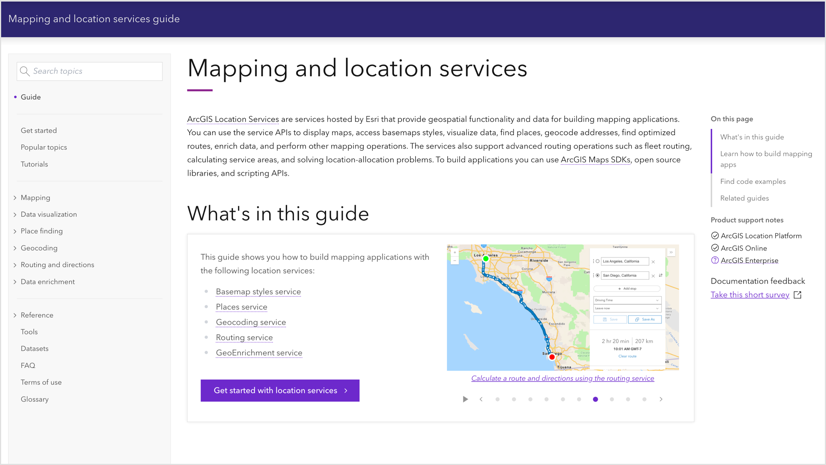This screenshot has width=826, height=465.
Task: Click ArcGIS Online checkmark icon
Action: 715,248
